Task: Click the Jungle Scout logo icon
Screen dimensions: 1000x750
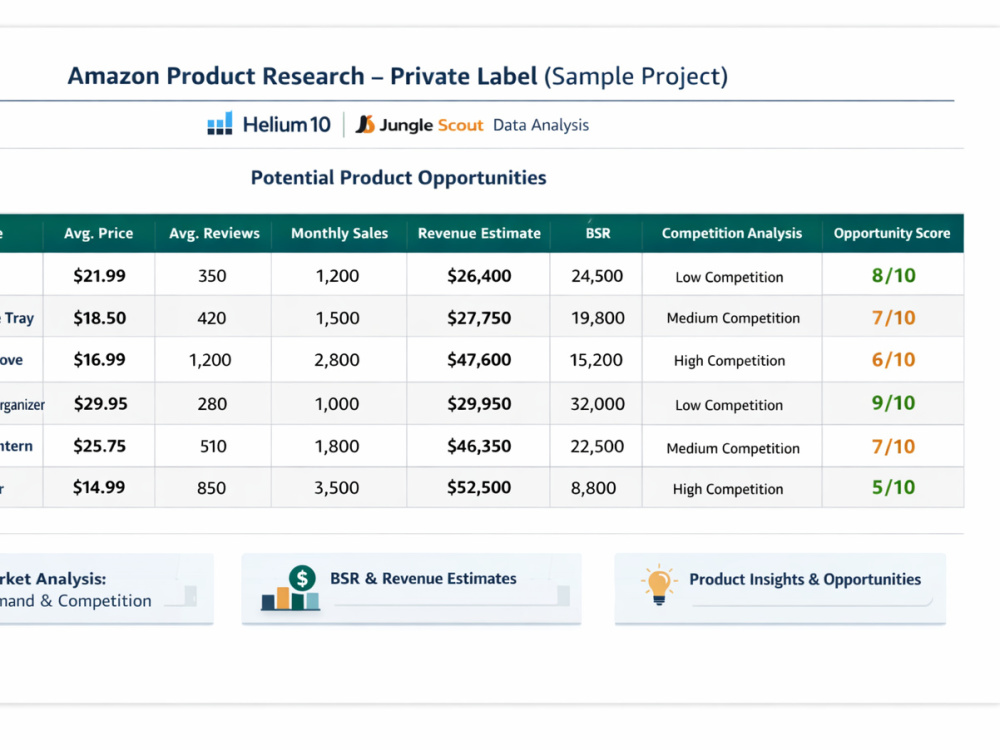Action: [365, 124]
